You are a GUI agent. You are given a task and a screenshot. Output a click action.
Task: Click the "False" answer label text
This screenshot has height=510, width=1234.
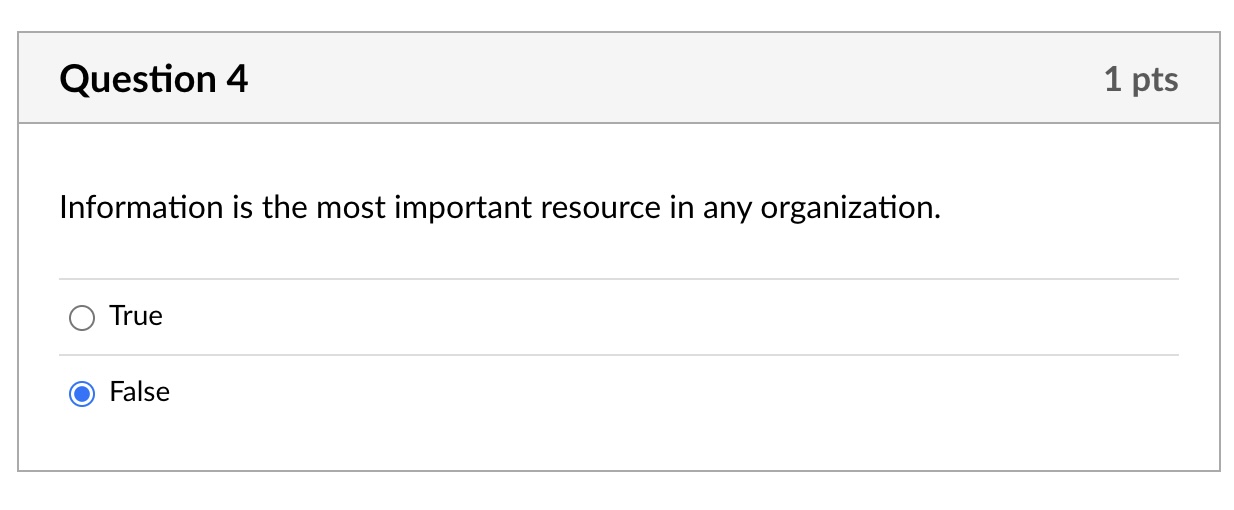(140, 392)
